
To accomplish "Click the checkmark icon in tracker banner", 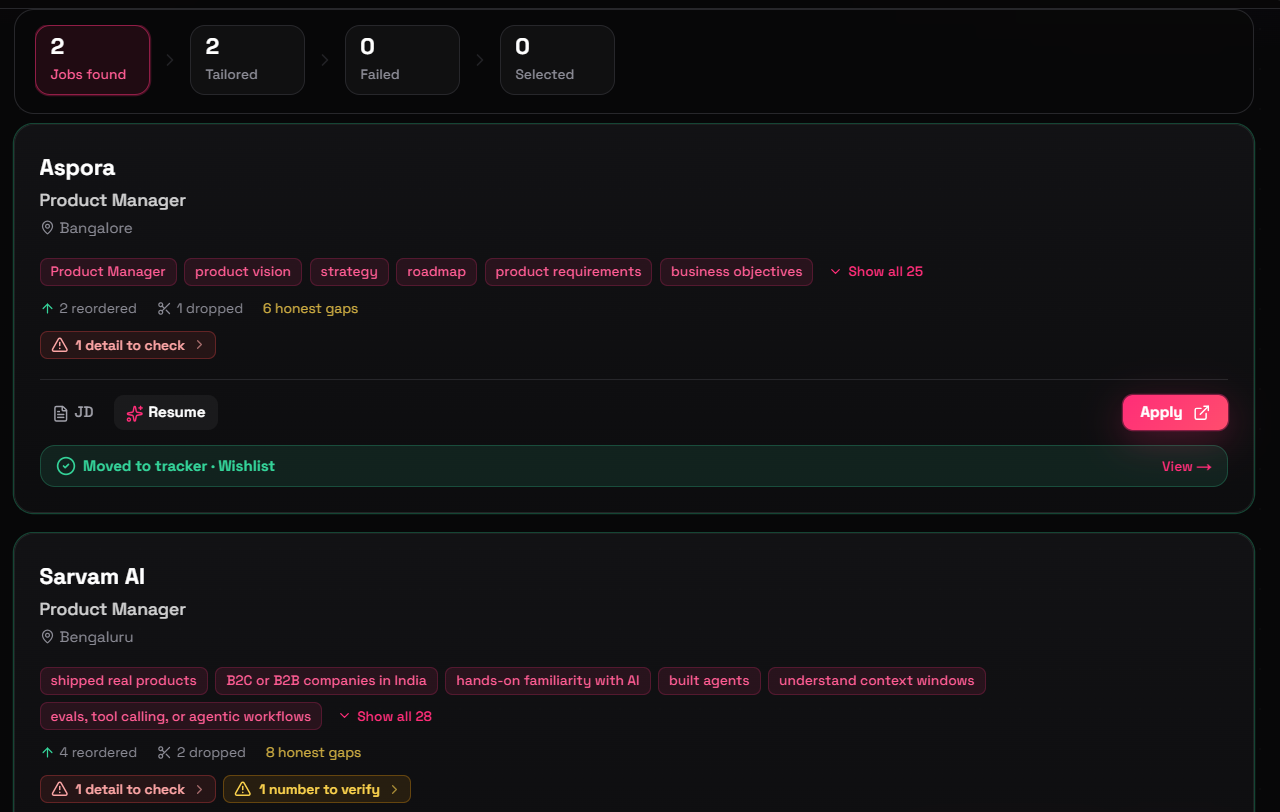I will pyautogui.click(x=66, y=466).
